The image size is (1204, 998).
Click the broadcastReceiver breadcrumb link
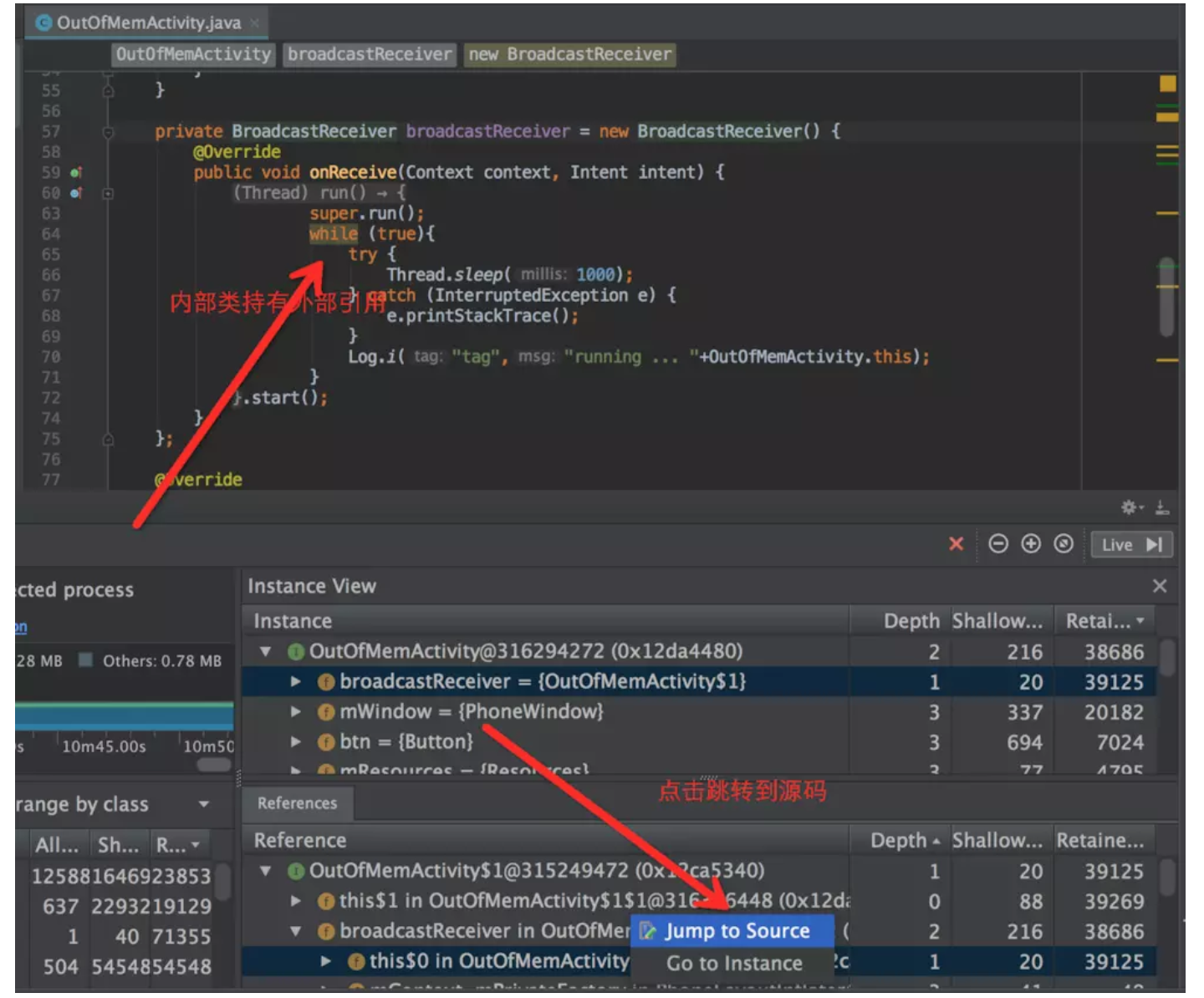point(369,54)
